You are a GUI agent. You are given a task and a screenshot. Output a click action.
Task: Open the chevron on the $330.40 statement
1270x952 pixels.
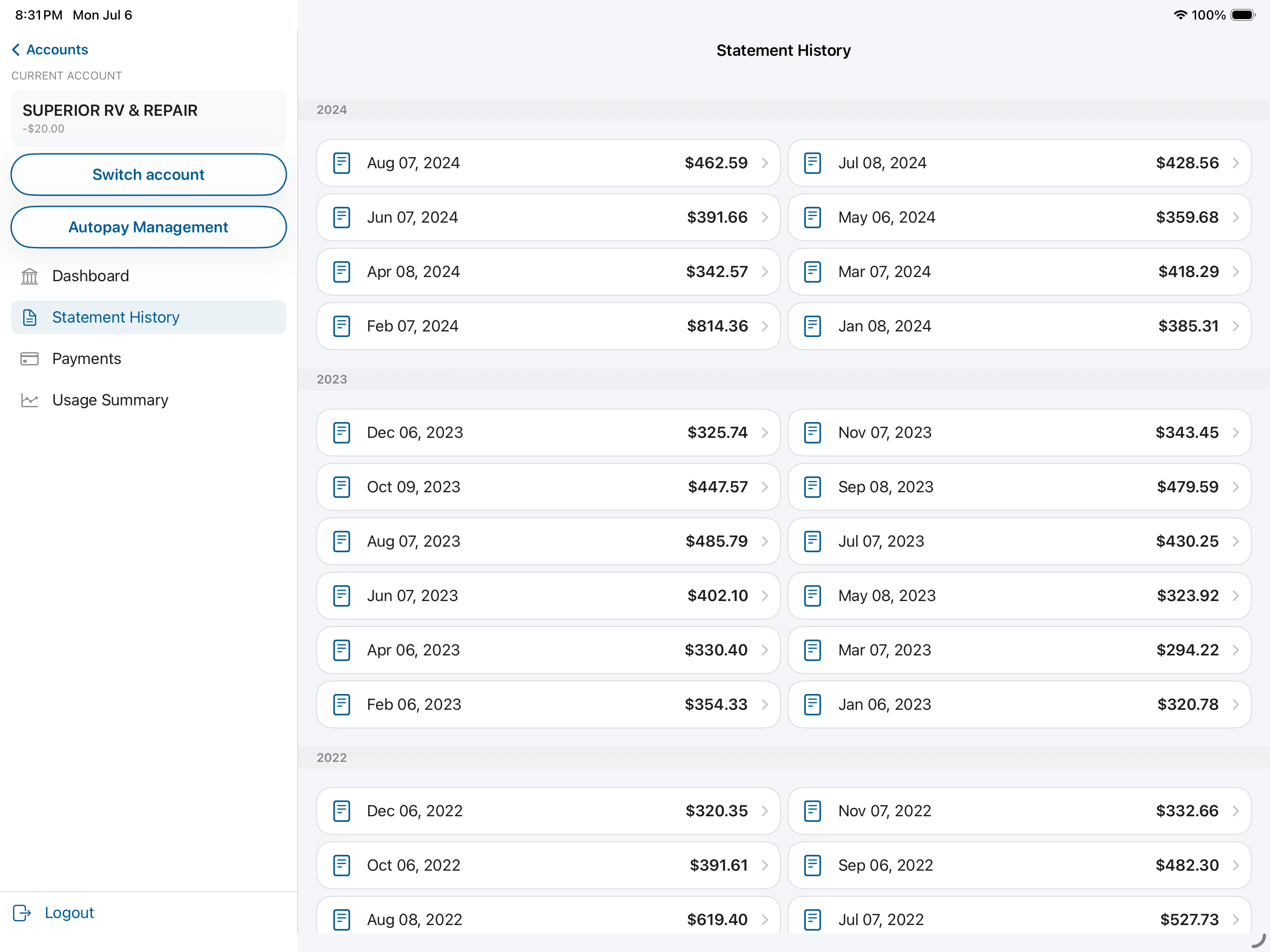[x=765, y=651]
